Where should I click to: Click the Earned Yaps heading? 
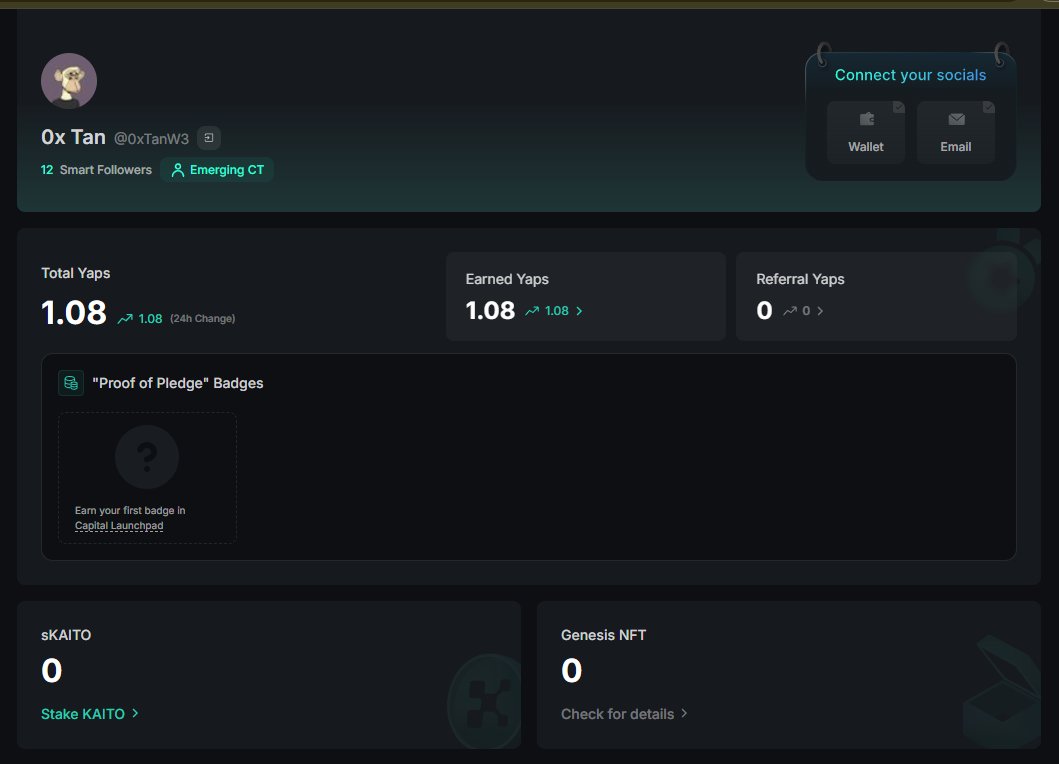tap(507, 279)
